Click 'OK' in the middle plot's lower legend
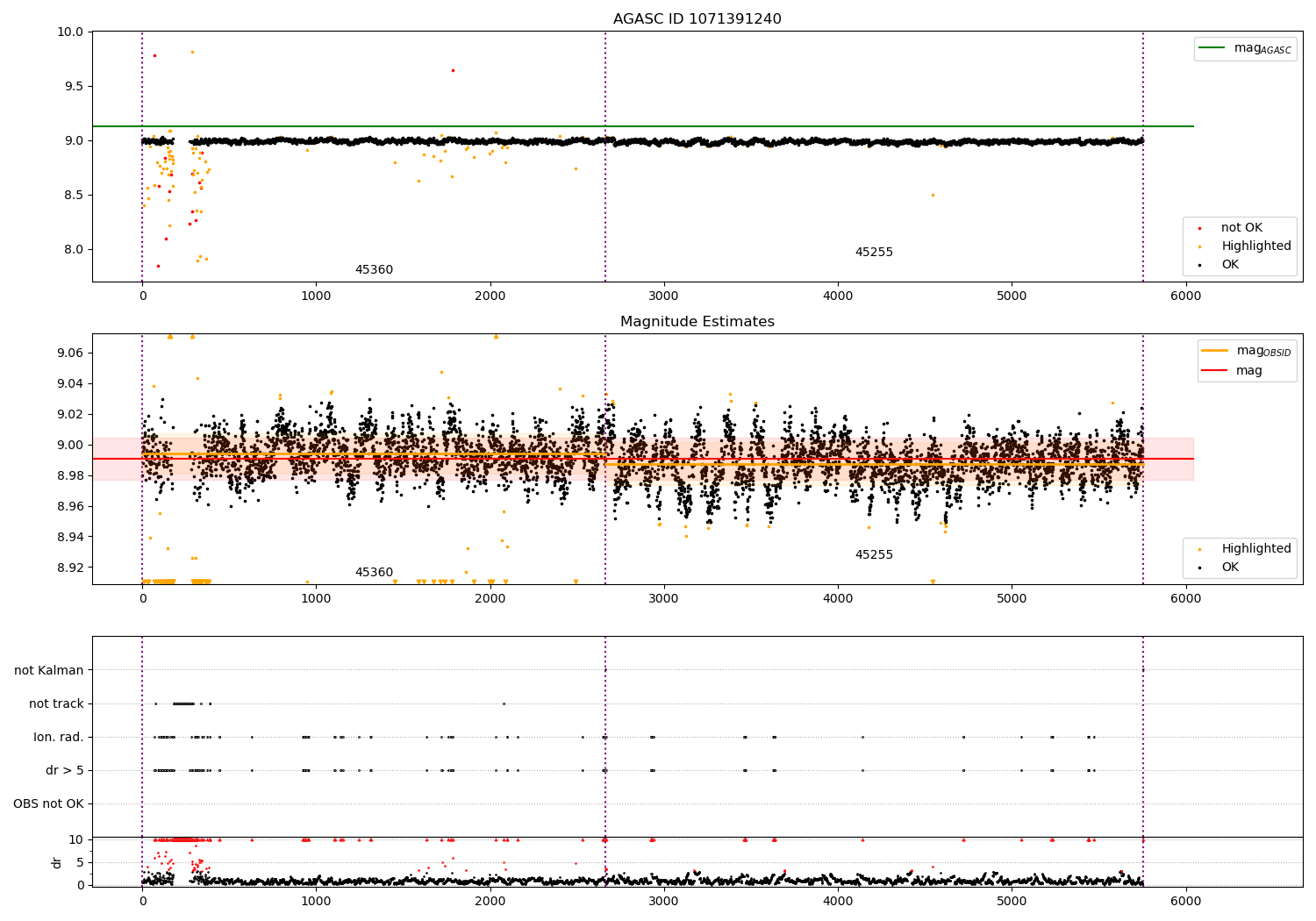 point(1230,568)
